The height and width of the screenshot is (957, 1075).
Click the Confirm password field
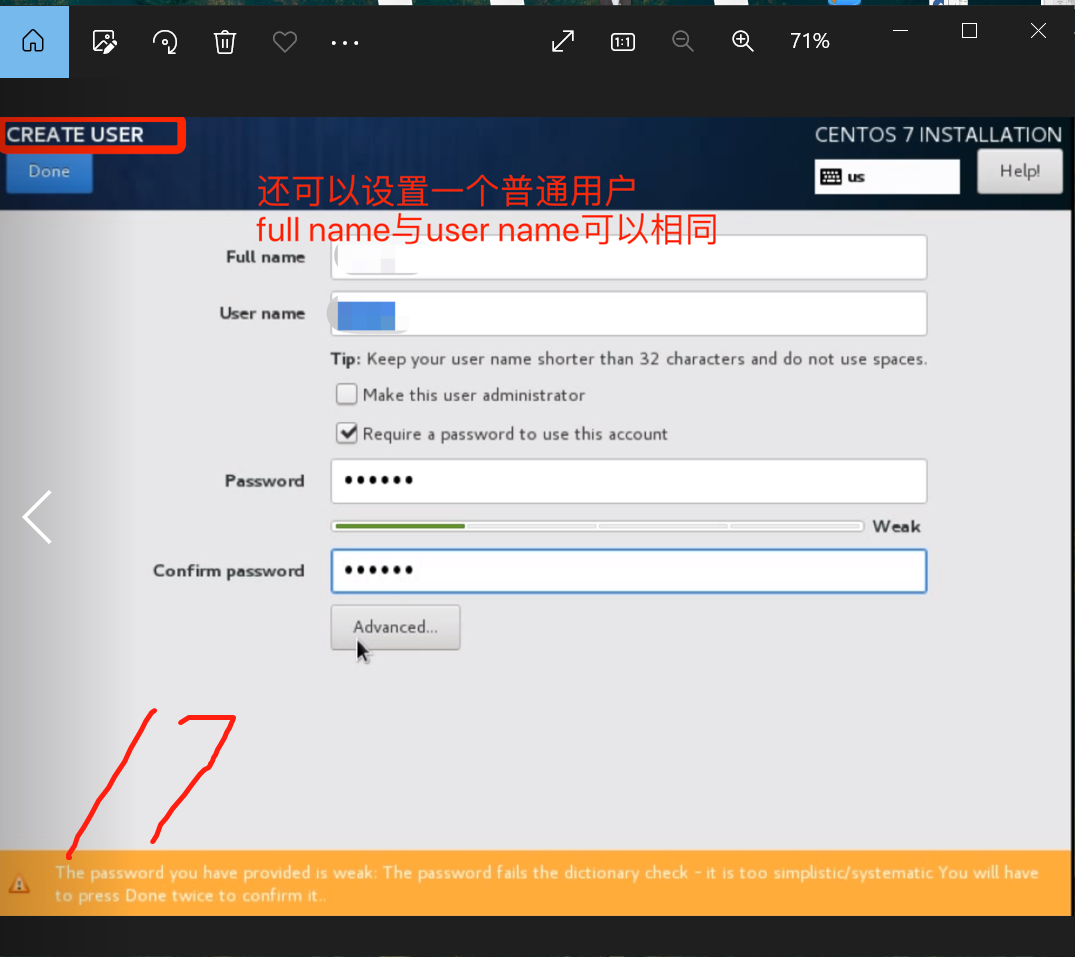pos(629,571)
